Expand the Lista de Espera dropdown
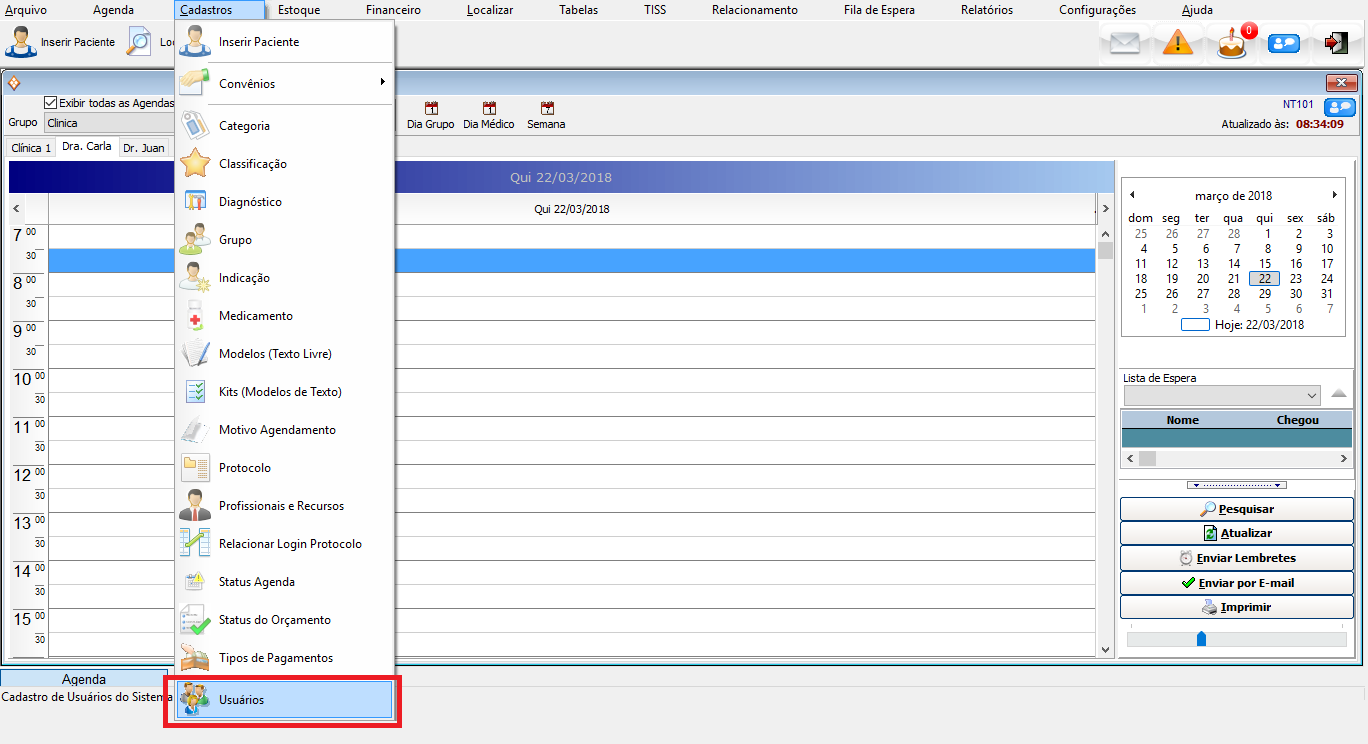 (x=1312, y=396)
